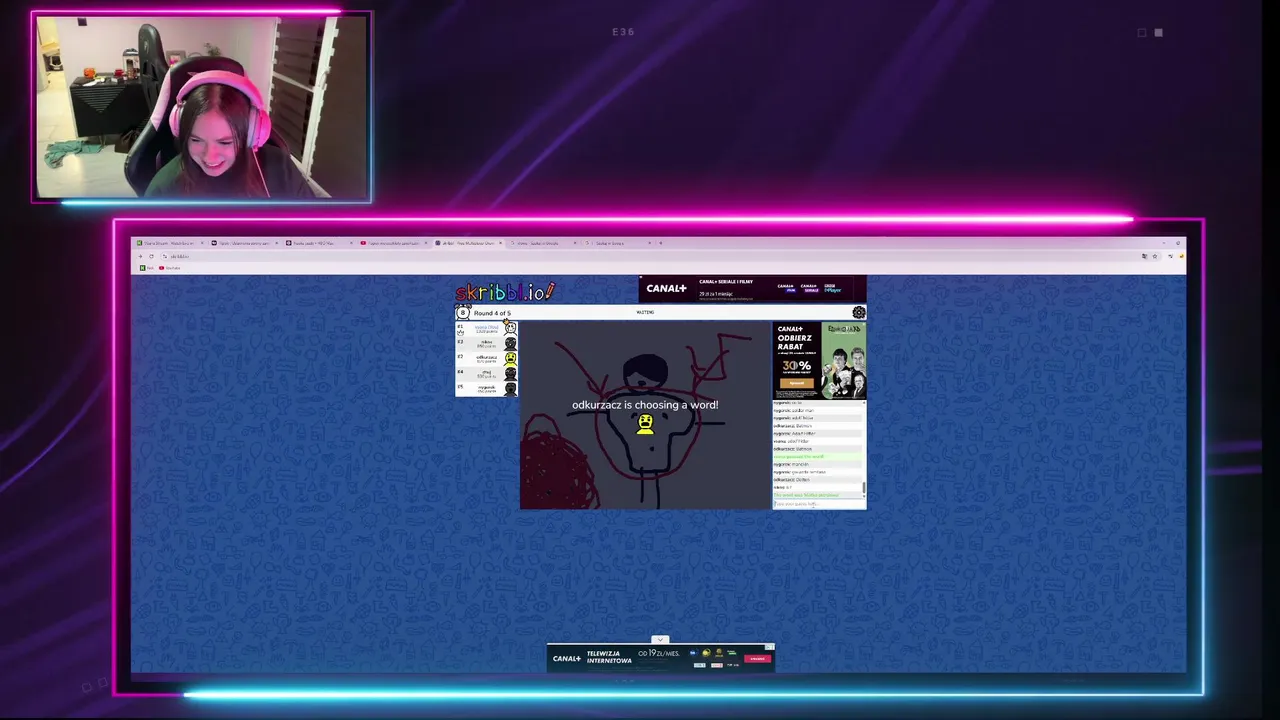Close the bottom CANAL+ ad banner
Screen dimensions: 1280x720
point(770,647)
